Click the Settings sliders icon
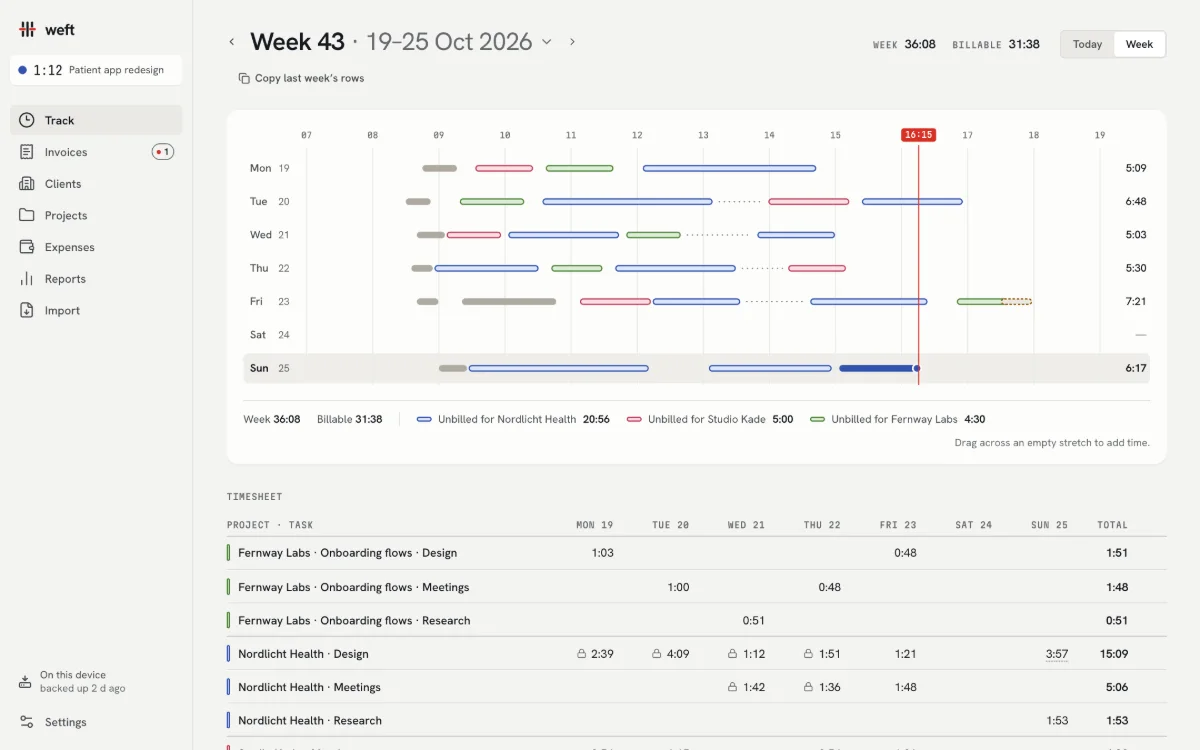Image resolution: width=1200 pixels, height=750 pixels. [27, 722]
